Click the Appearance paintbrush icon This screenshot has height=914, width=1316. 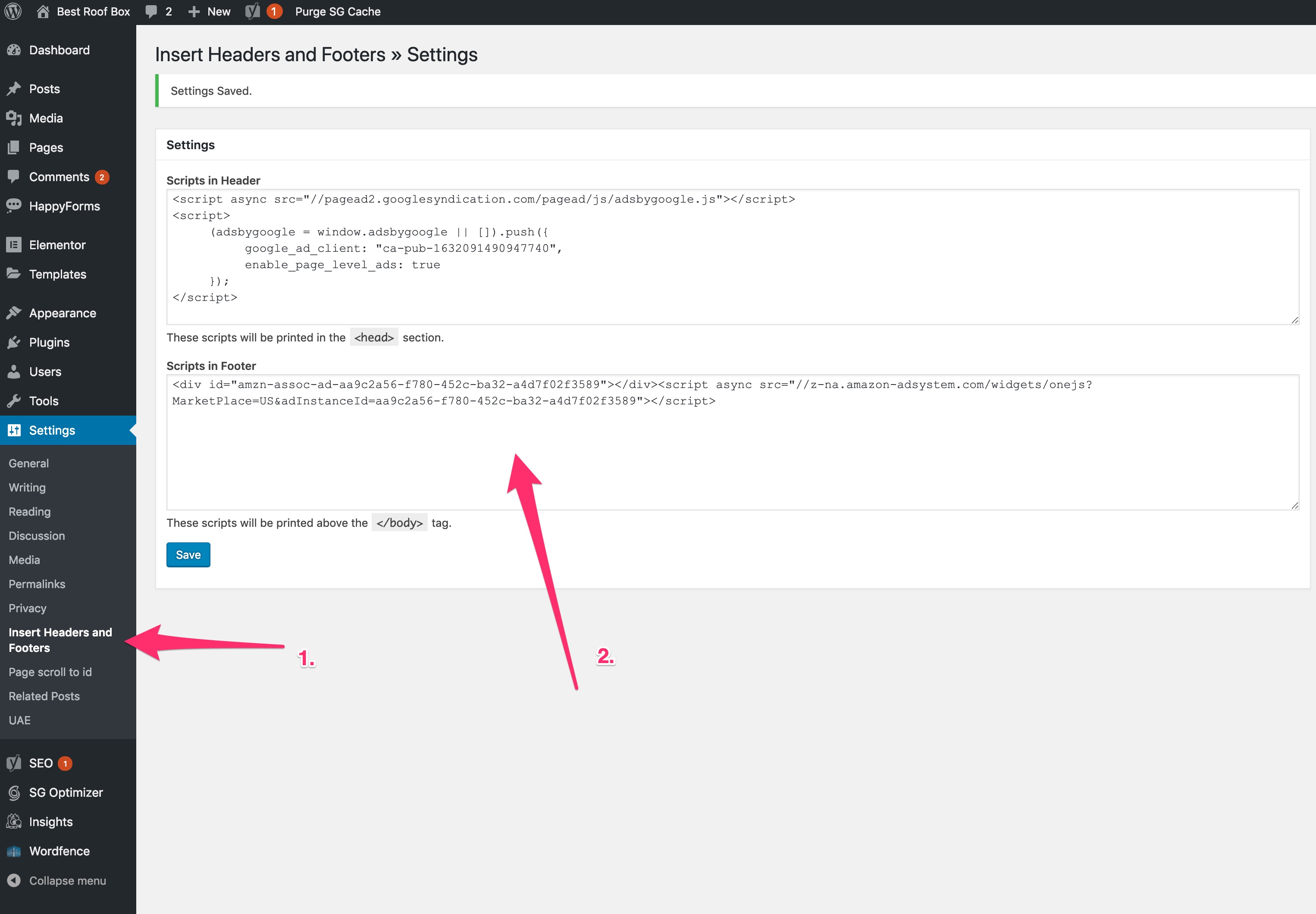click(x=14, y=313)
